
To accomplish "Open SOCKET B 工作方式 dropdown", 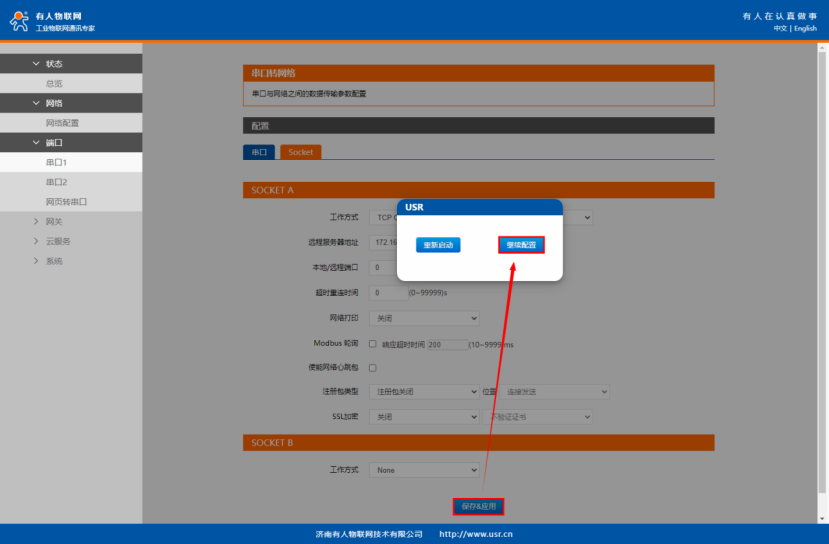I will tap(424, 470).
